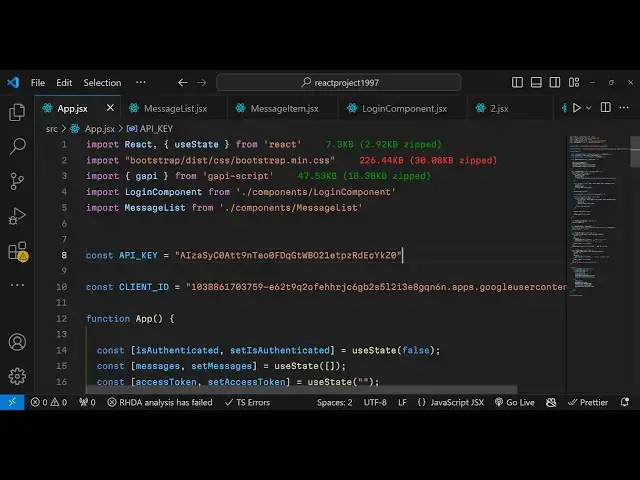Run code with play button

577,108
